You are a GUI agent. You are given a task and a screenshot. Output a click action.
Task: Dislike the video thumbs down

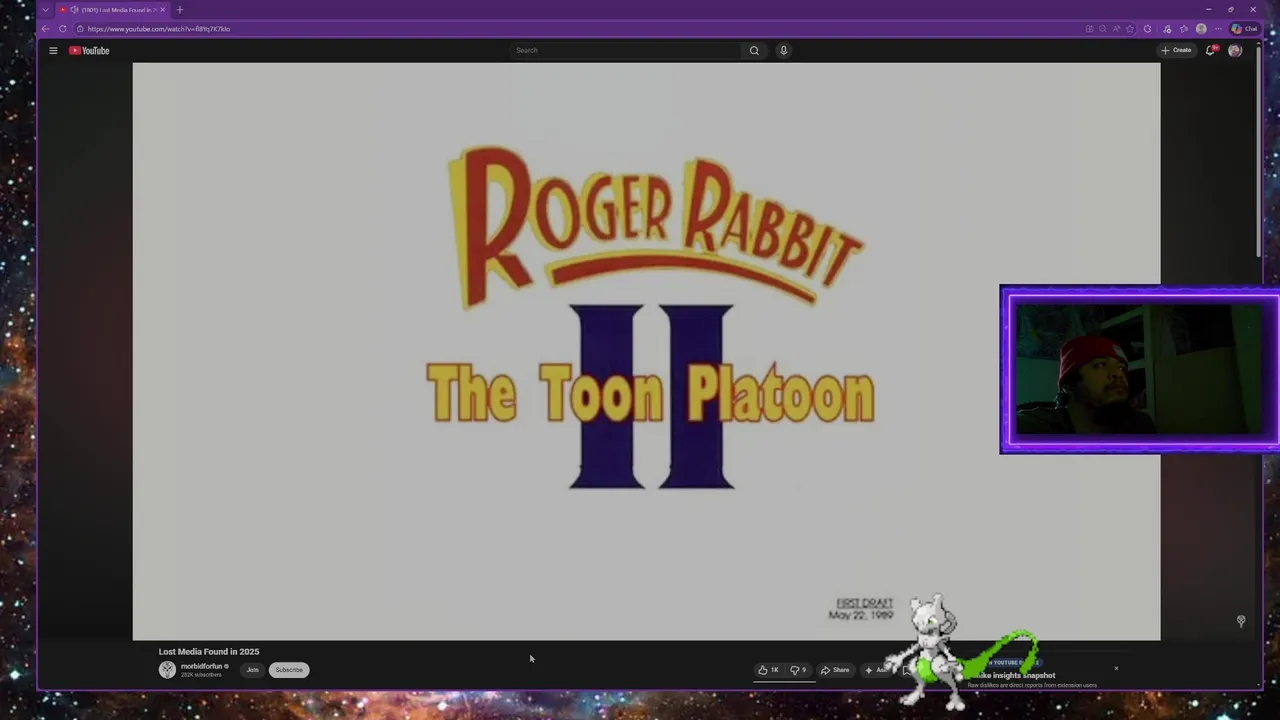point(798,670)
